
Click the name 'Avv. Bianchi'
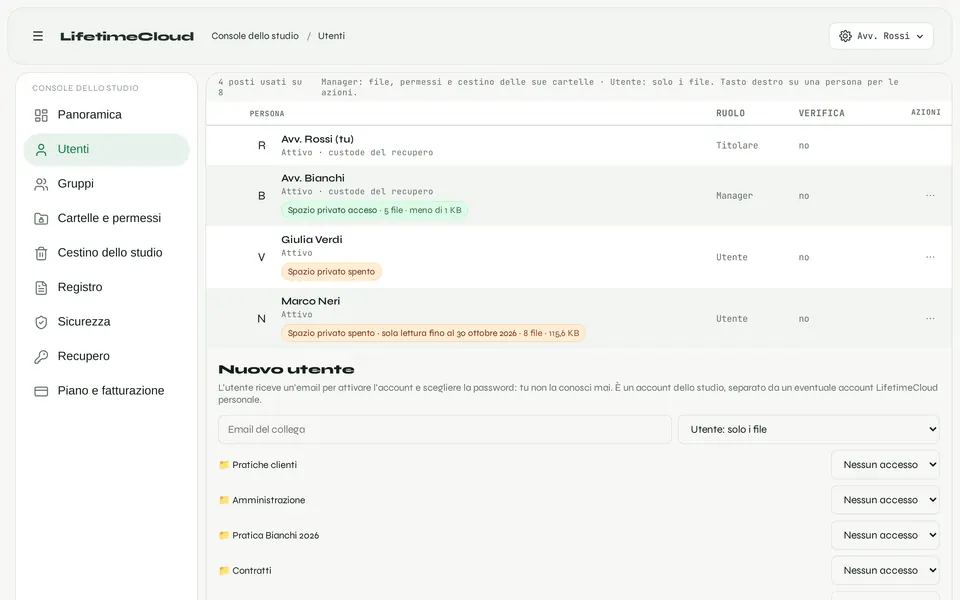tap(313, 178)
